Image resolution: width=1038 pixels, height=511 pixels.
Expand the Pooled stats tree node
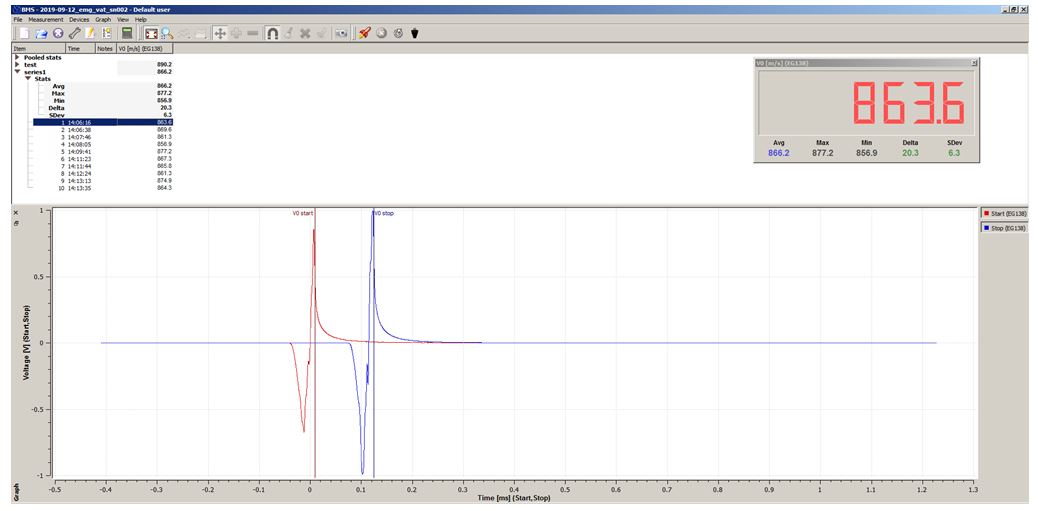coord(17,57)
